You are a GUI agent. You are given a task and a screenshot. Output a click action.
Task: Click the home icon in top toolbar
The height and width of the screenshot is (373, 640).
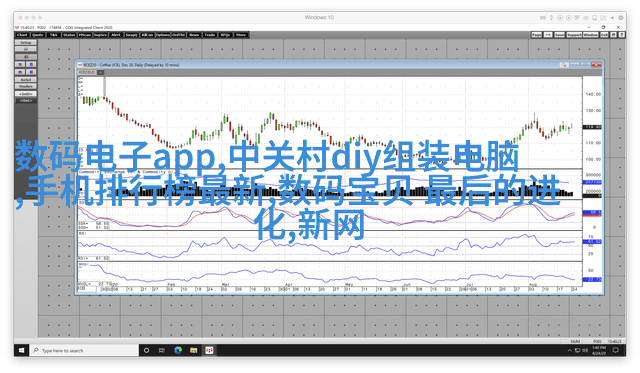pyautogui.click(x=612, y=35)
